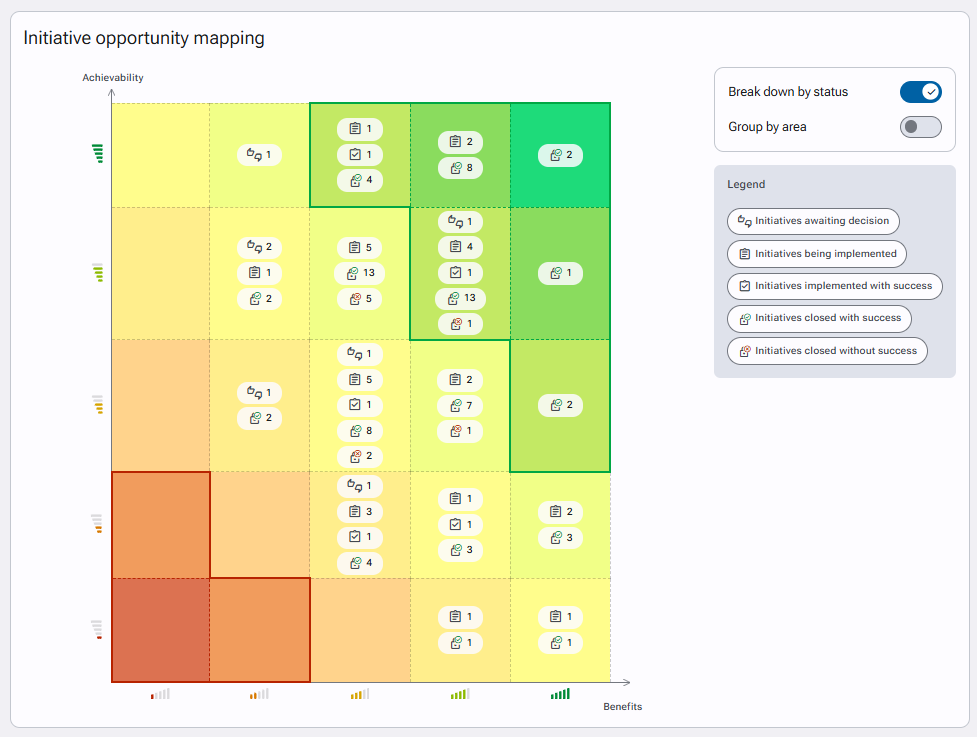Image resolution: width=977 pixels, height=737 pixels.
Task: Open the closed with success 13 badge in yellow cell
Action: point(360,273)
